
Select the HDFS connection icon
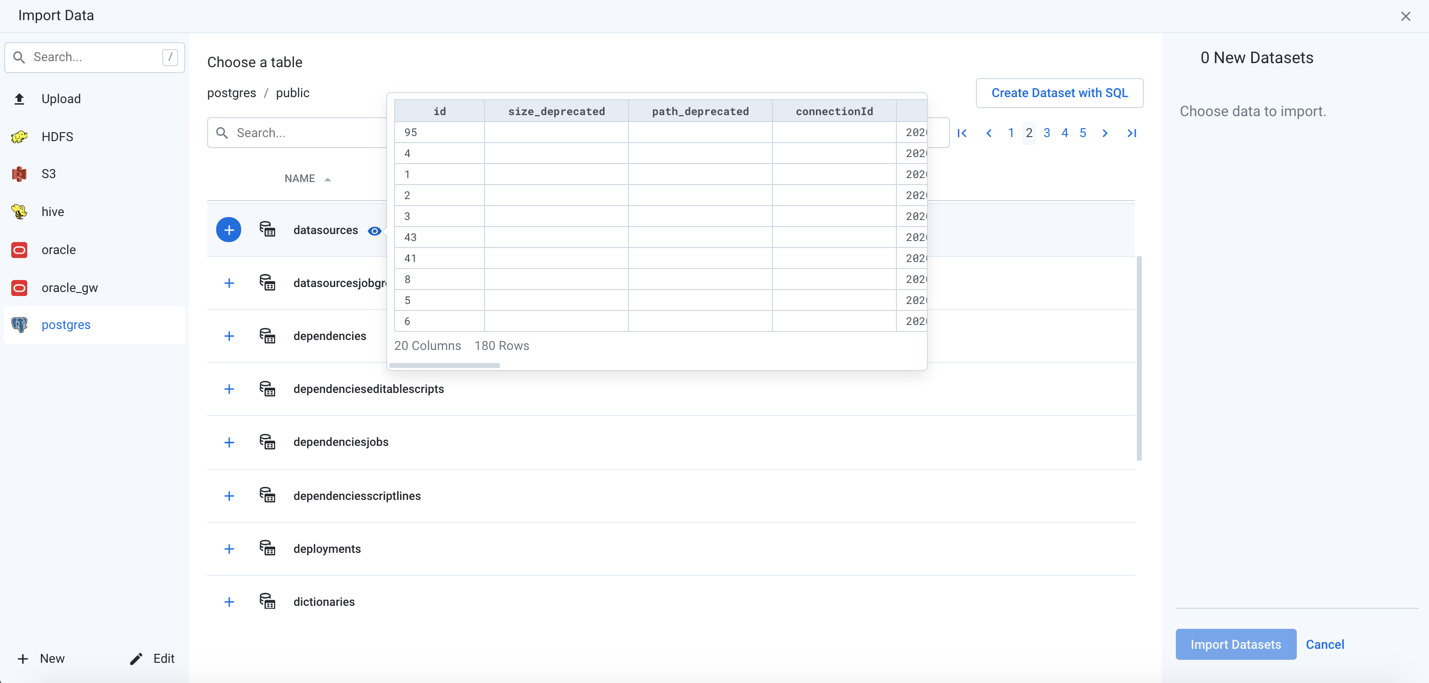click(20, 137)
